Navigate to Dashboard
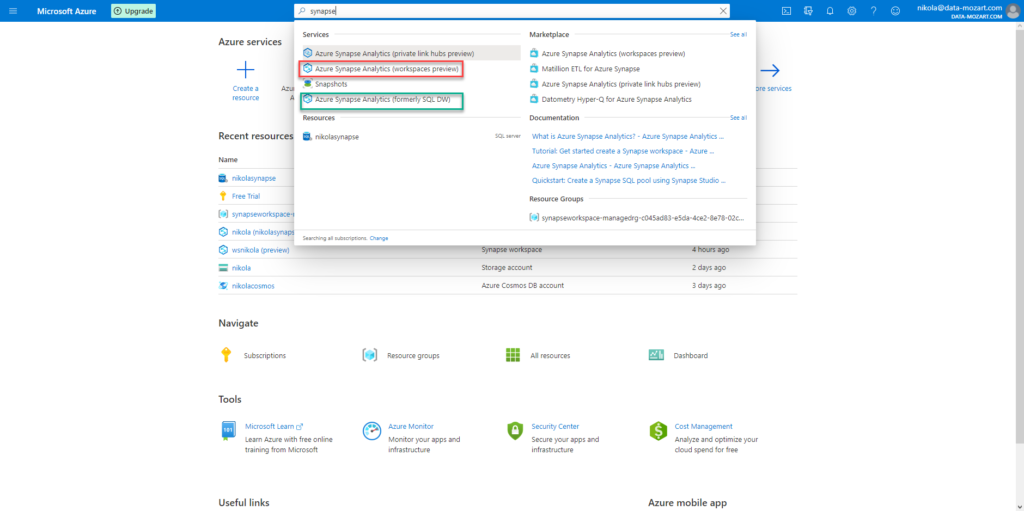The image size is (1024, 511). pyautogui.click(x=690, y=355)
